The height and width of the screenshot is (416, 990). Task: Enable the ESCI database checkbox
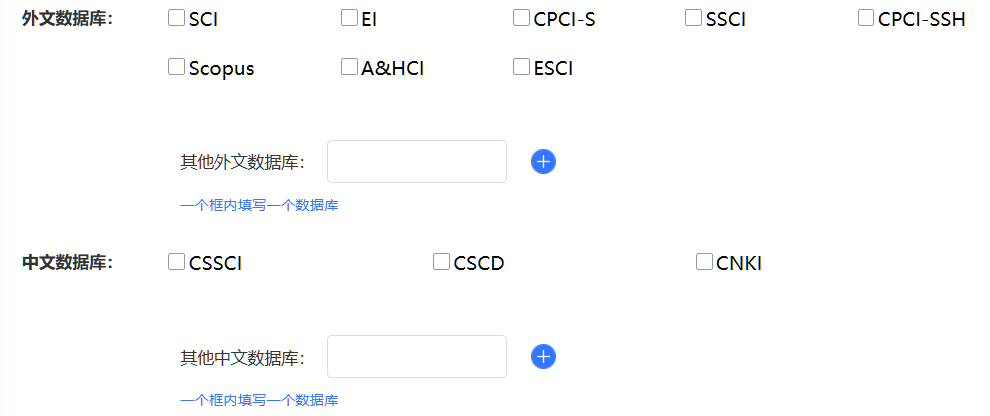522,67
